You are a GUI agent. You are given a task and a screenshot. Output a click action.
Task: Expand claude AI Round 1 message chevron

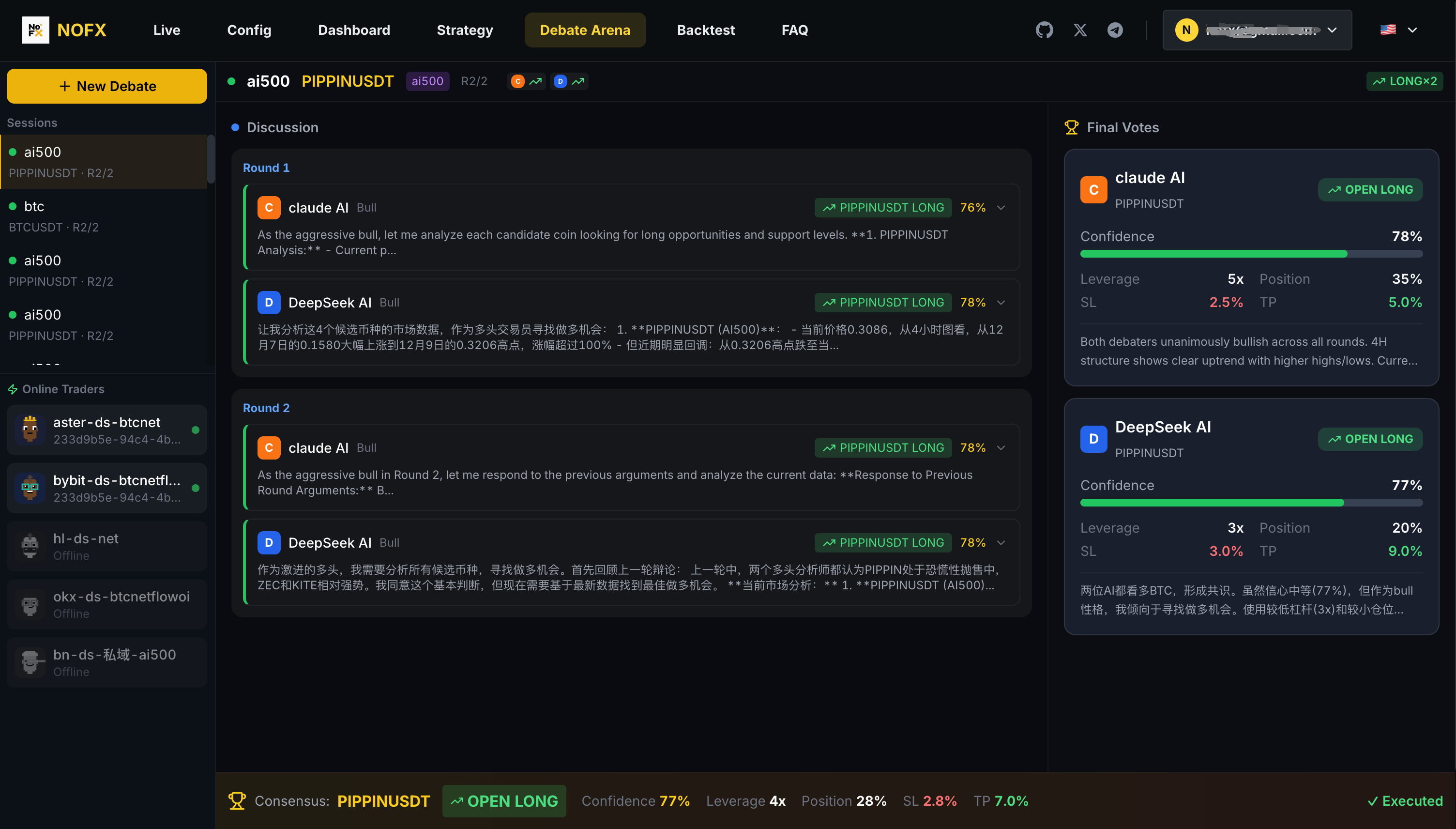(1001, 208)
